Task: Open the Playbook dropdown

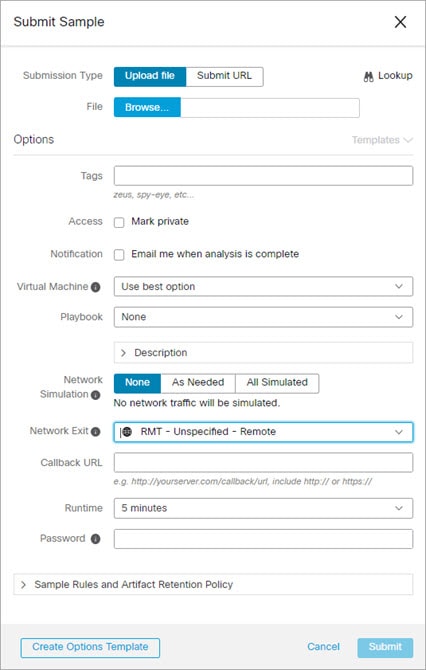Action: [263, 317]
